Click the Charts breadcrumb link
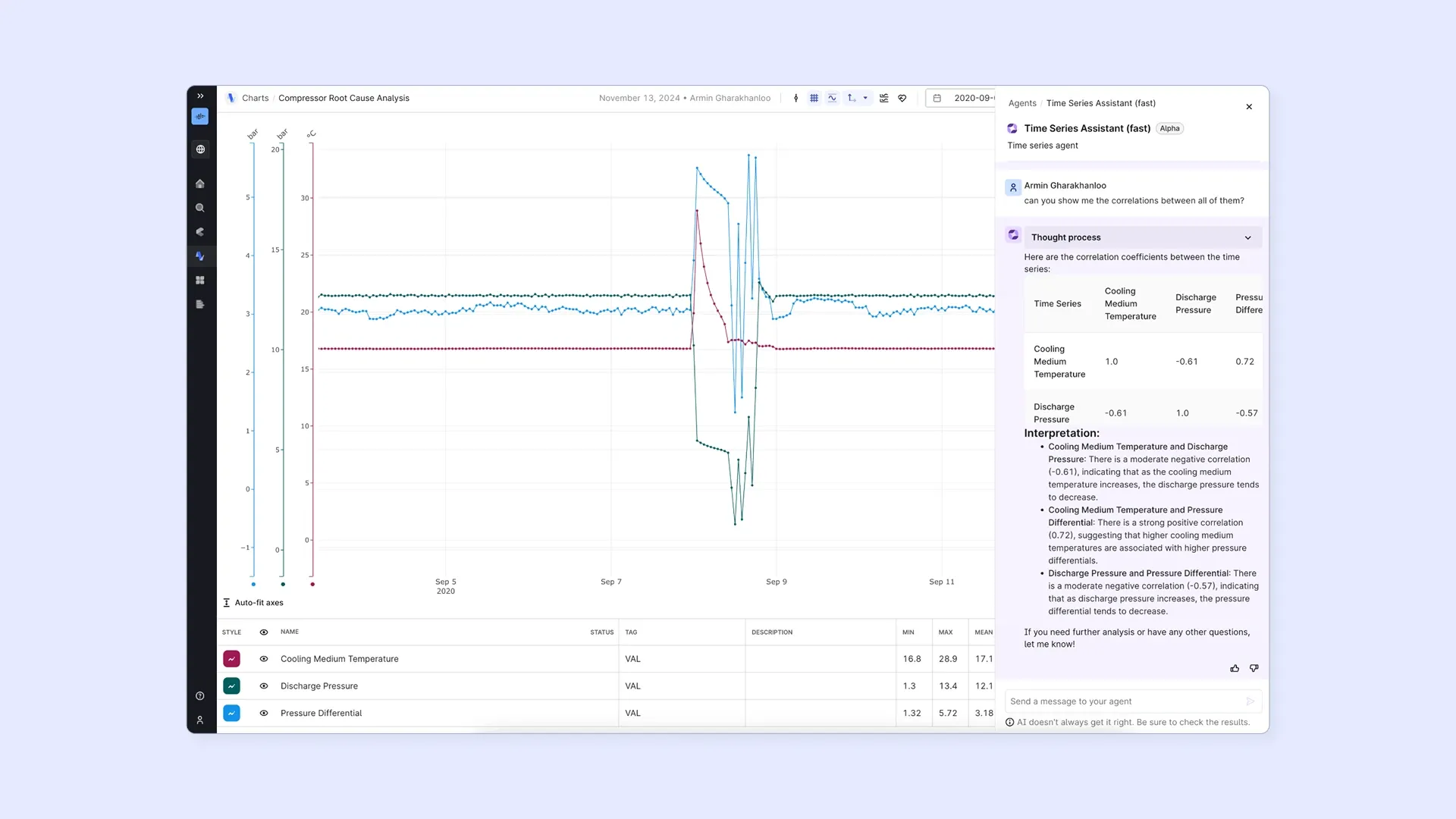 (256, 98)
